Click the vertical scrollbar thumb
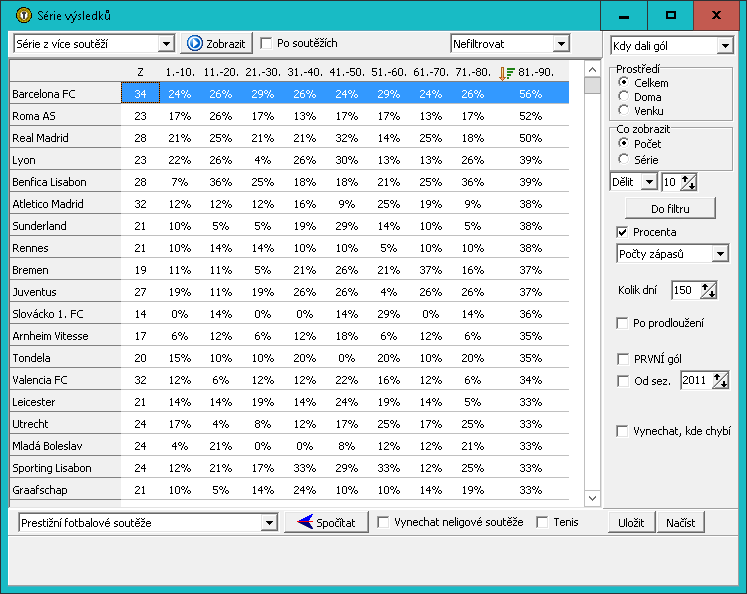747x594 pixels. click(x=592, y=86)
